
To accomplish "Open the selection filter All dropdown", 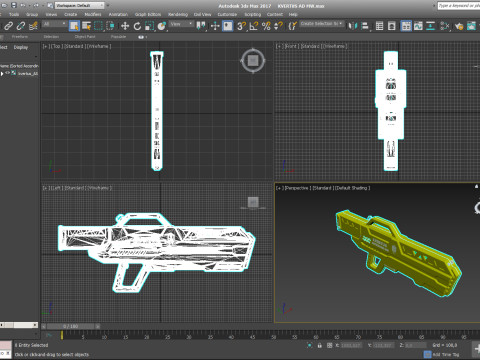I will point(54,24).
